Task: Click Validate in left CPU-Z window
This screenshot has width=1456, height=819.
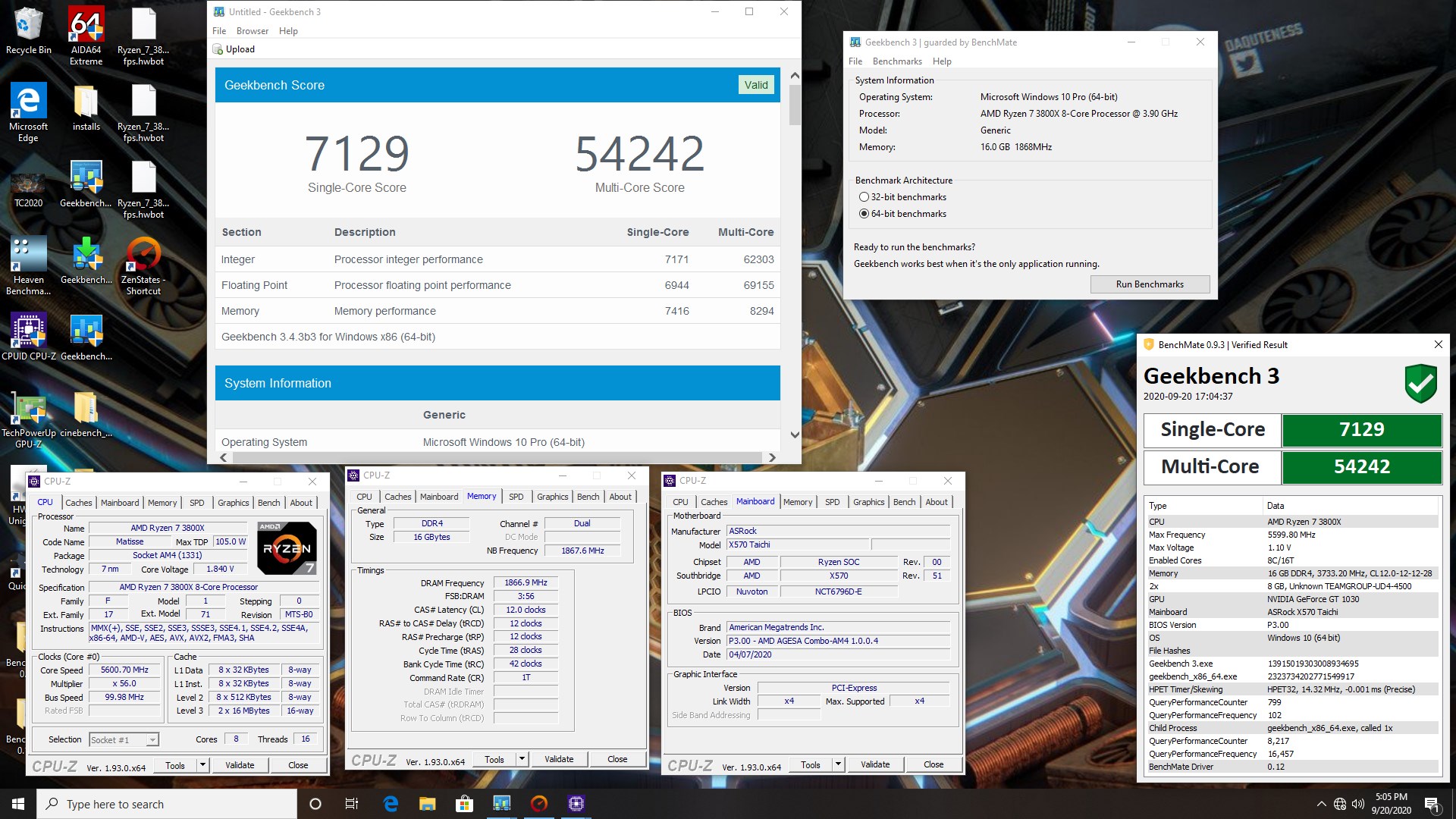Action: point(240,765)
